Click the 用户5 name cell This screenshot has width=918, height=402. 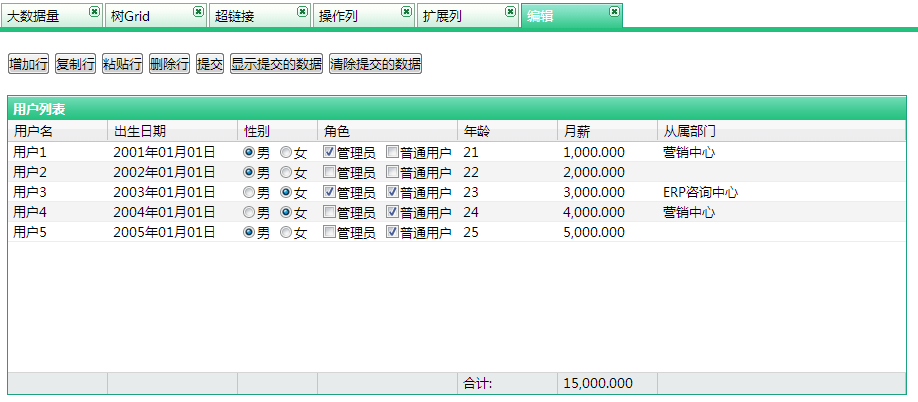[x=58, y=232]
